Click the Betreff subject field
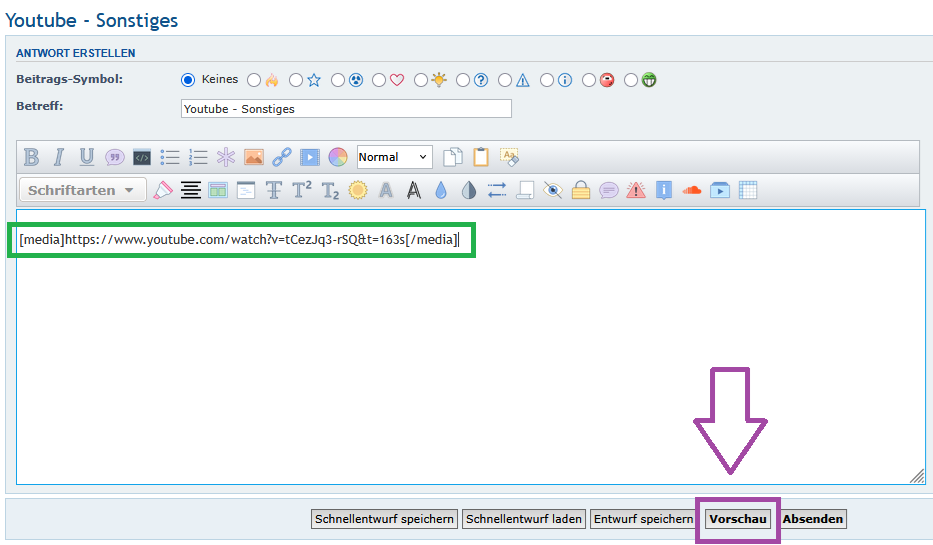This screenshot has height=545, width=933. [346, 109]
